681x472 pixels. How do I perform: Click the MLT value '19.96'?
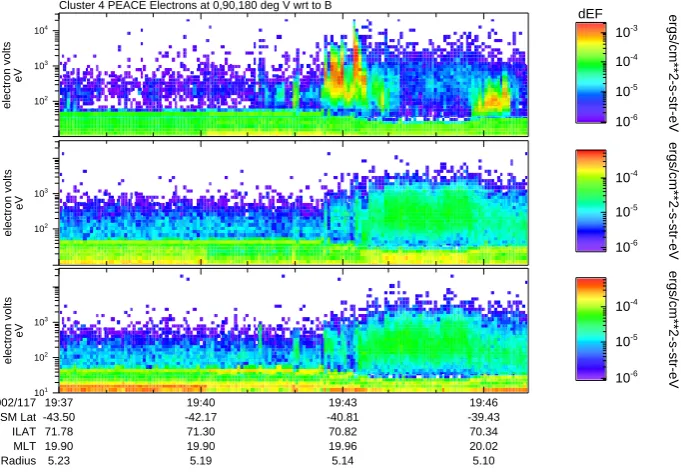343,446
